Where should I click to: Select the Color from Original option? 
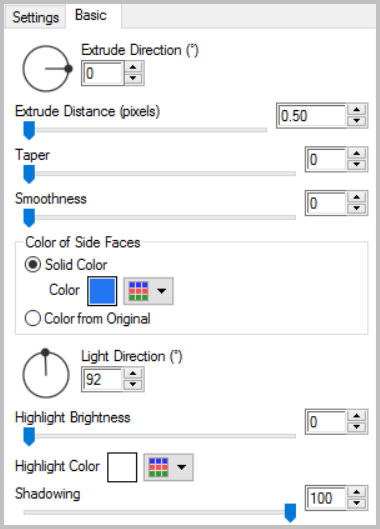click(88, 318)
